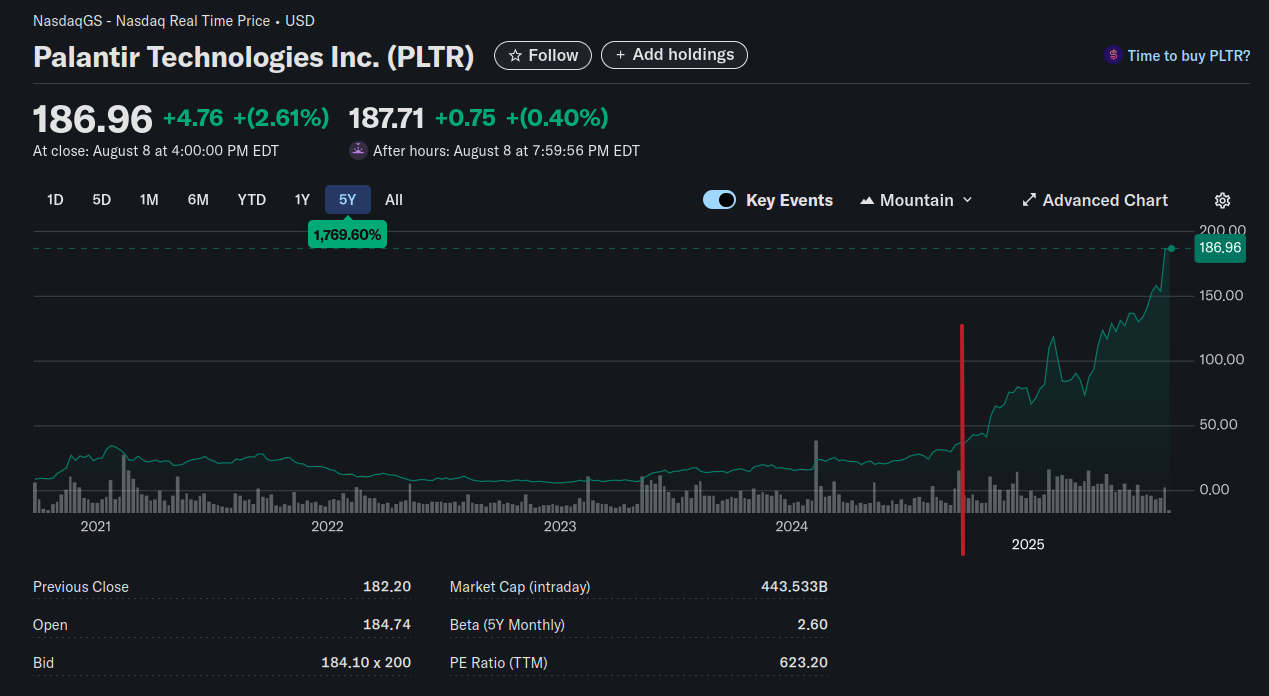Click the 186.96 price tag on chart
Image resolution: width=1269 pixels, height=696 pixels.
1220,248
